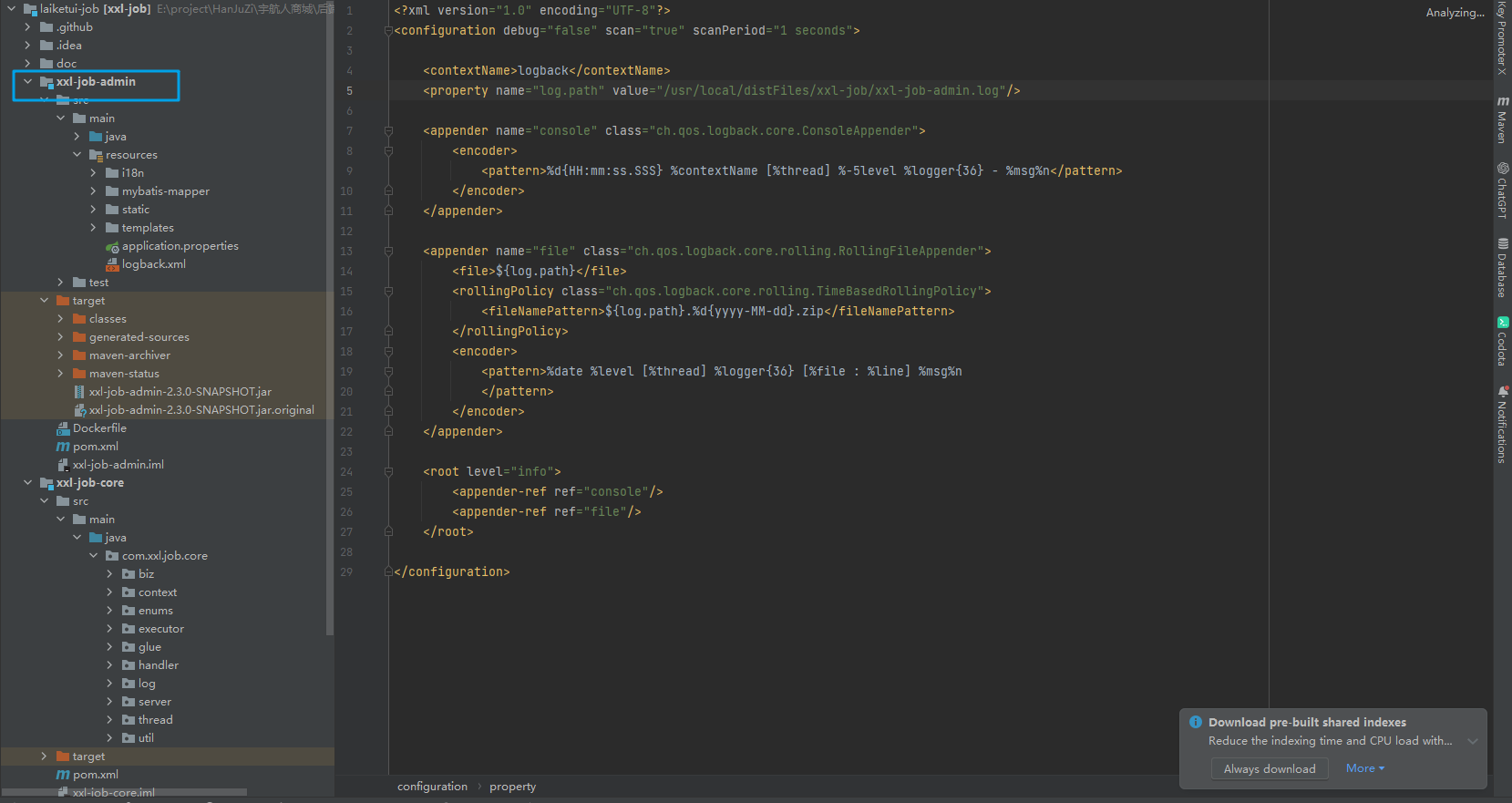Open the ChatGPT side panel
The image size is (1512, 803).
1502,190
